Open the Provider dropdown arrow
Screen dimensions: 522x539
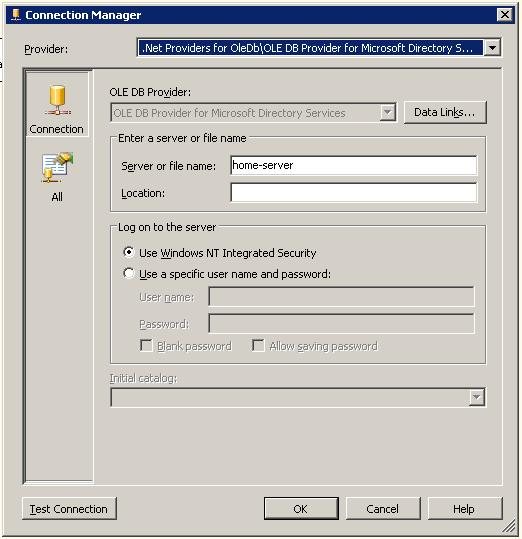point(492,48)
